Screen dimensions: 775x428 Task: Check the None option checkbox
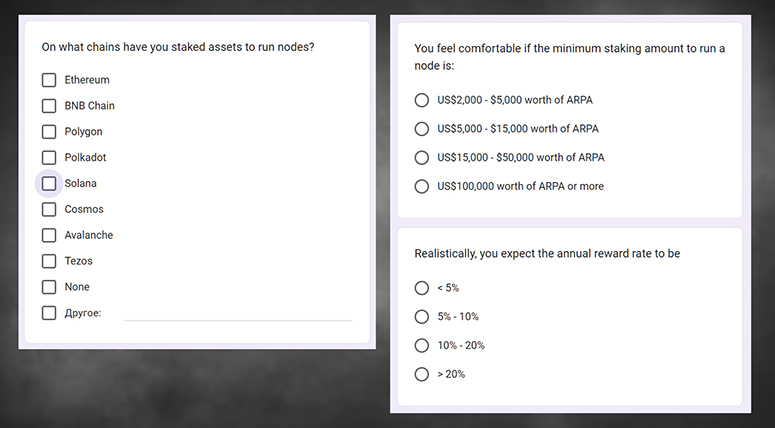pyautogui.click(x=49, y=287)
